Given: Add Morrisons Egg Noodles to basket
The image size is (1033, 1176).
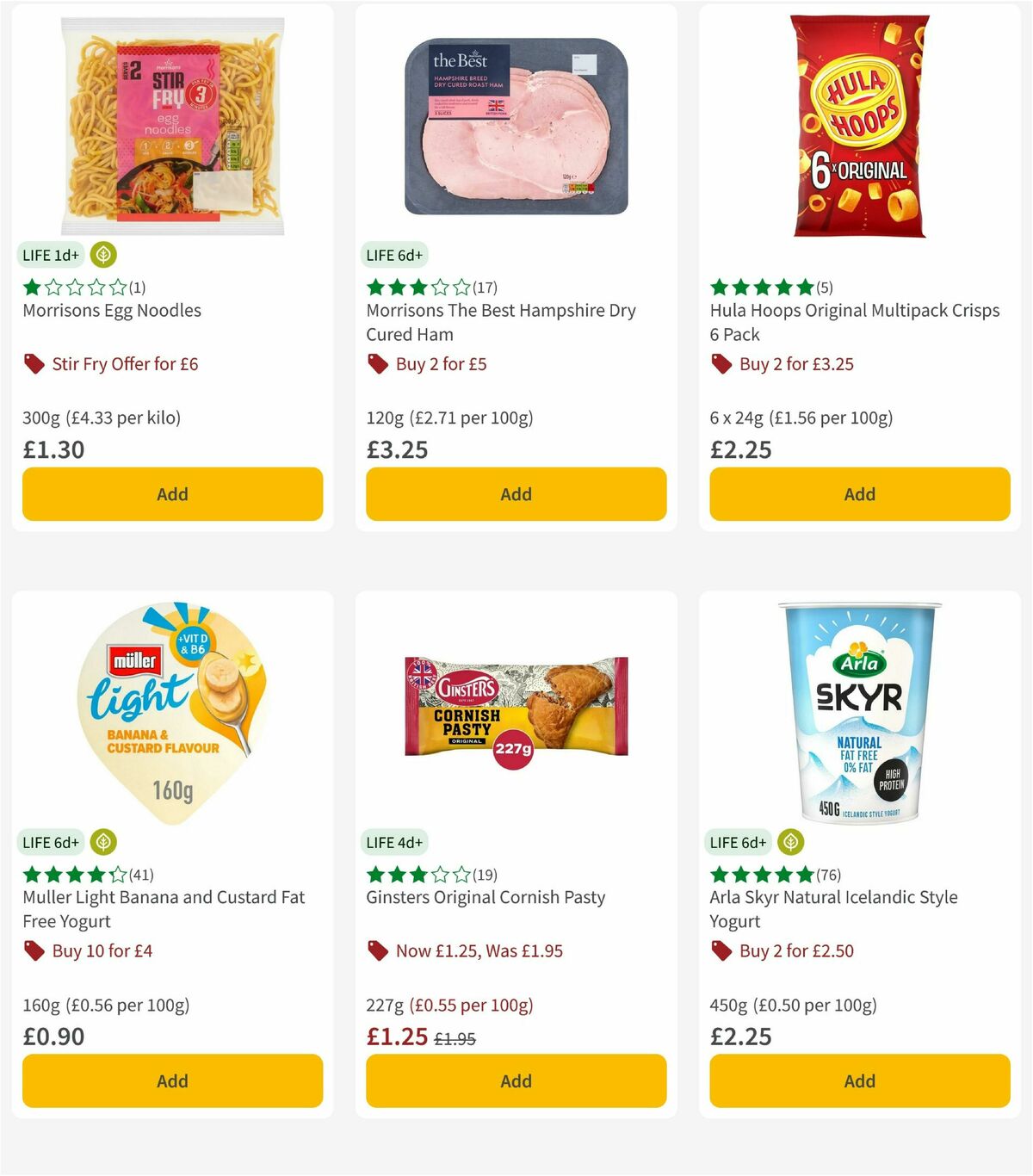Looking at the screenshot, I should point(172,494).
